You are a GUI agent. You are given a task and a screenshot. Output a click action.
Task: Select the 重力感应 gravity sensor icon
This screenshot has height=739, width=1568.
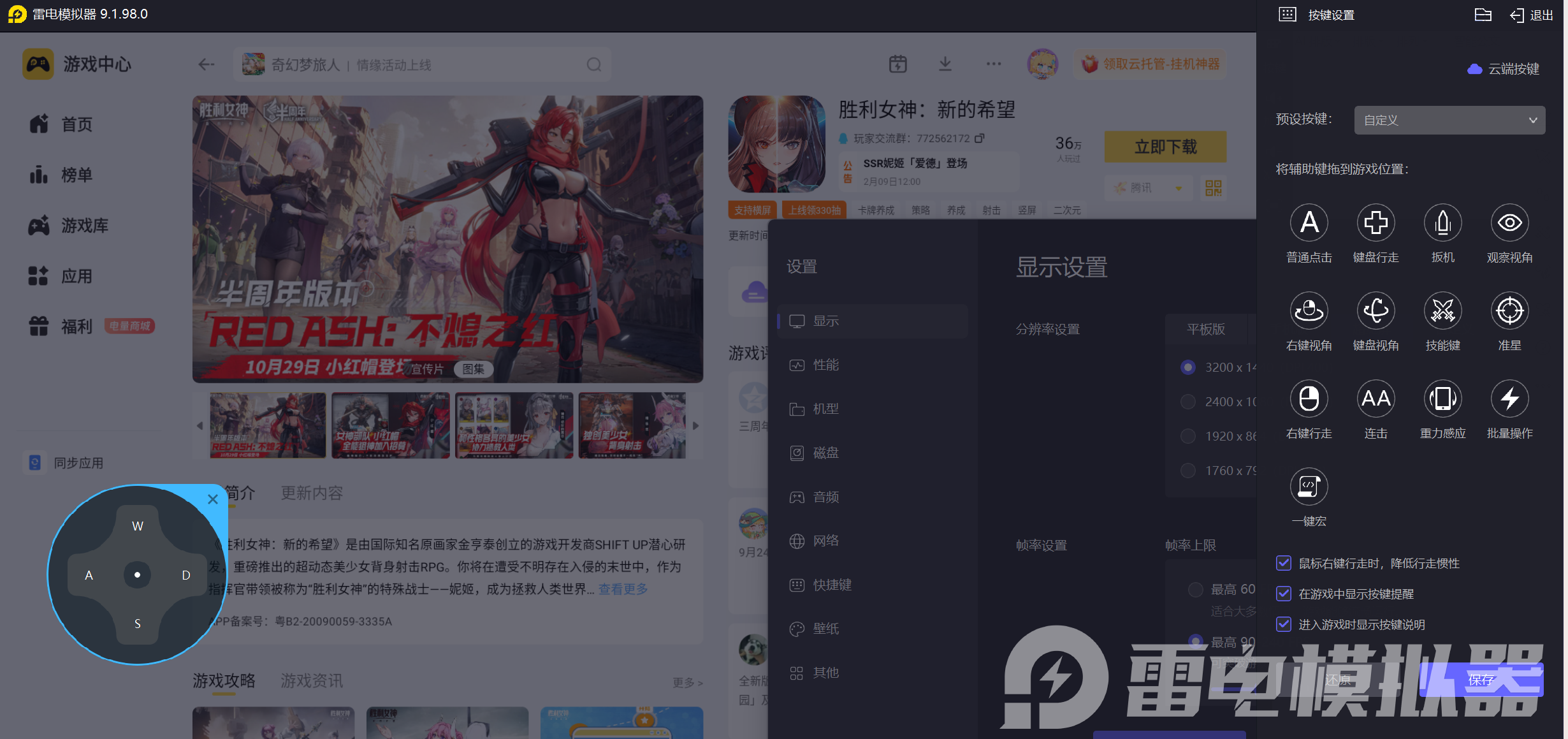pyautogui.click(x=1442, y=399)
